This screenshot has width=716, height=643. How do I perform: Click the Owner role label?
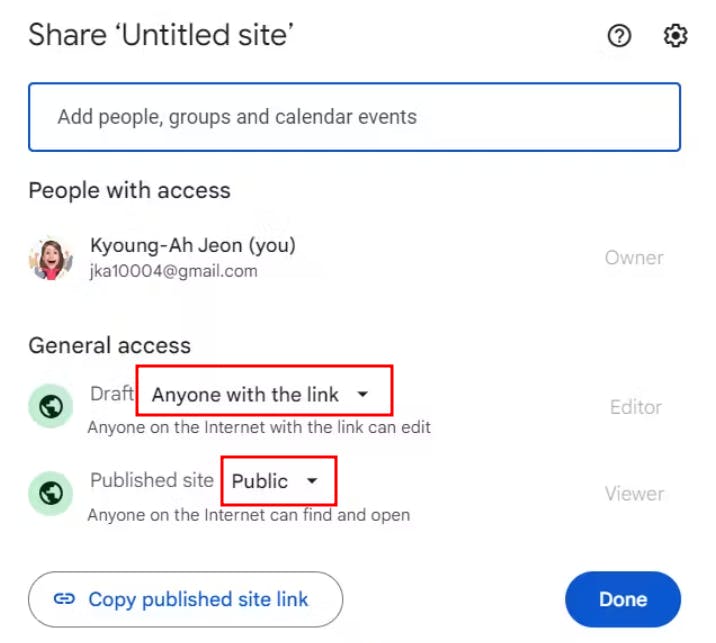tap(634, 258)
